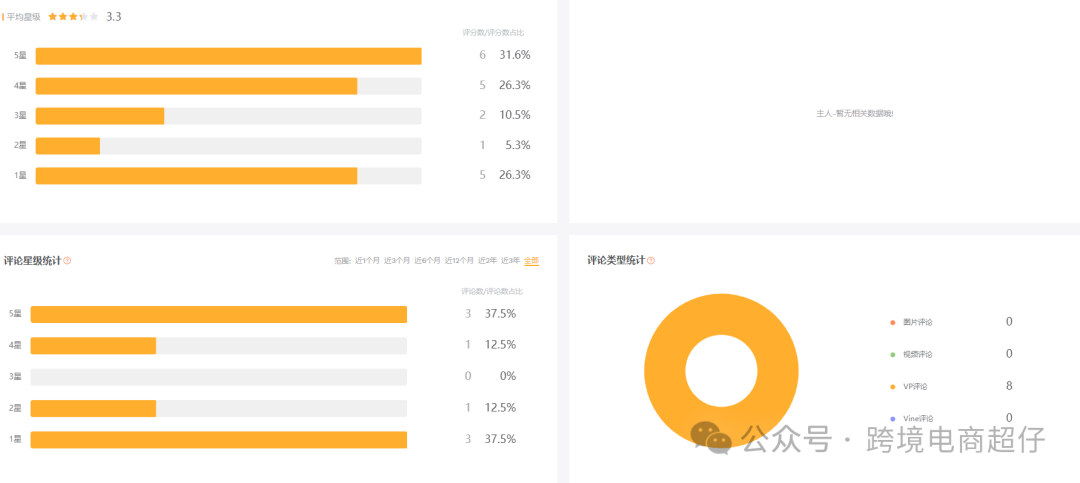Screen dimensions: 1080x483
Task: Click the average star rating stars
Action: click(x=73, y=17)
